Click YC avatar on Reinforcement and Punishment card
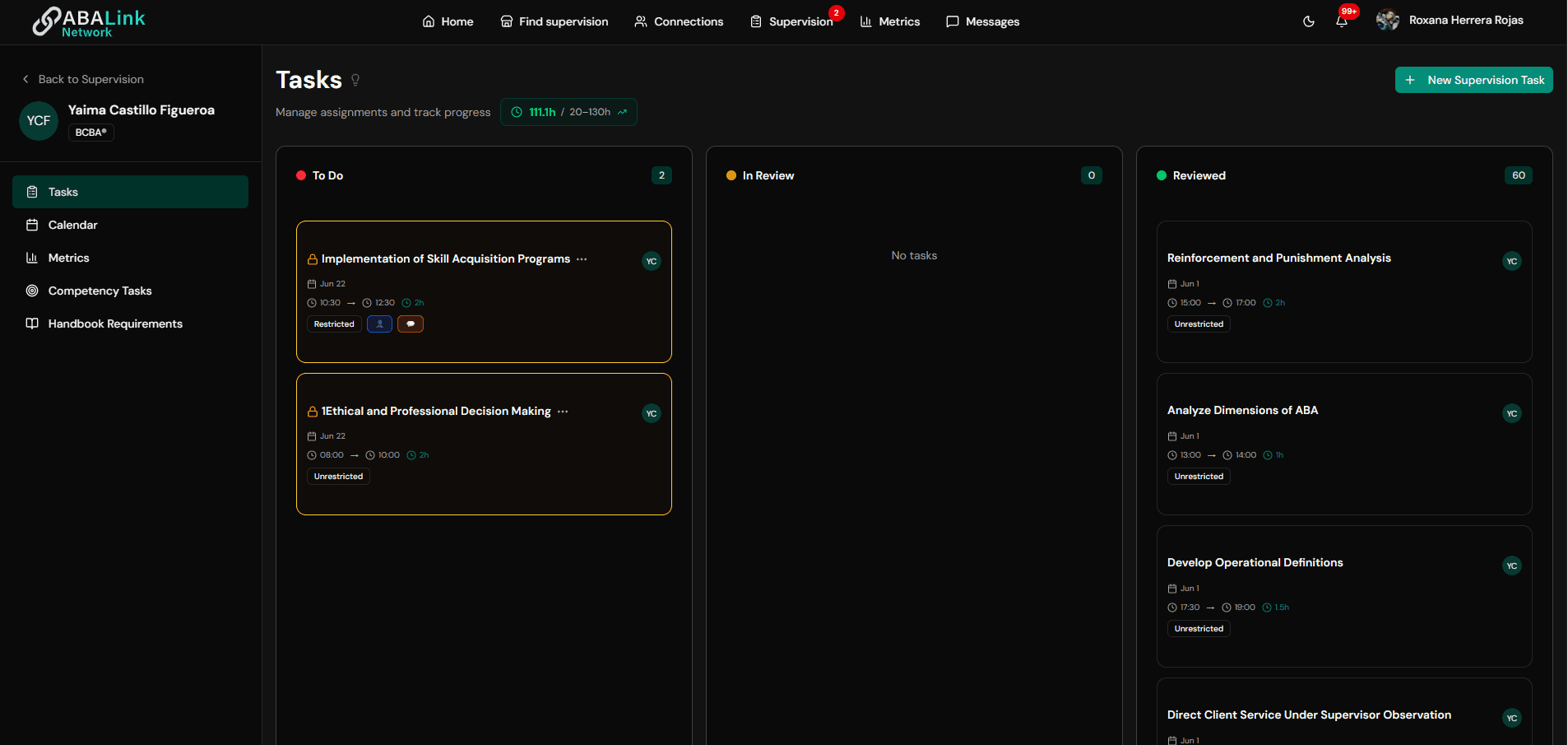 [1512, 261]
